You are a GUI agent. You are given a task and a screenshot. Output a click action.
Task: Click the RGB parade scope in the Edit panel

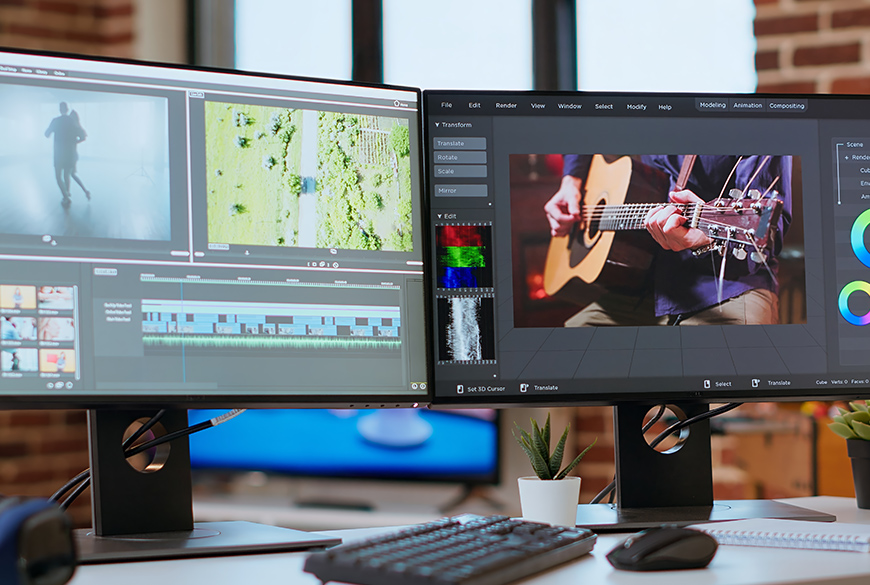click(464, 256)
